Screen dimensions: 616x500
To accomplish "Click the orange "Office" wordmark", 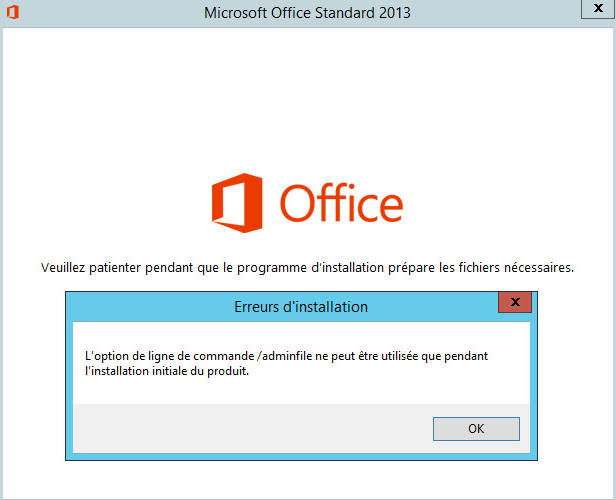I will [341, 203].
